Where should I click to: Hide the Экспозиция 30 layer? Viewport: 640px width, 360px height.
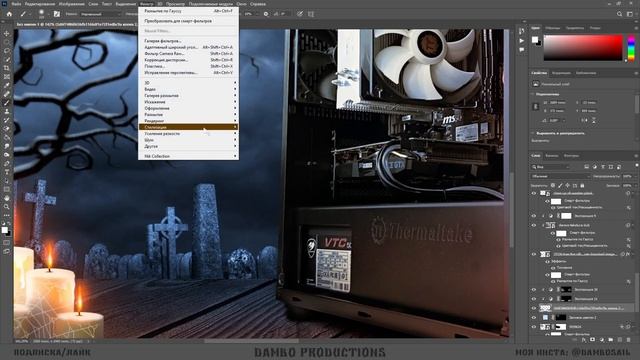[x=533, y=290]
